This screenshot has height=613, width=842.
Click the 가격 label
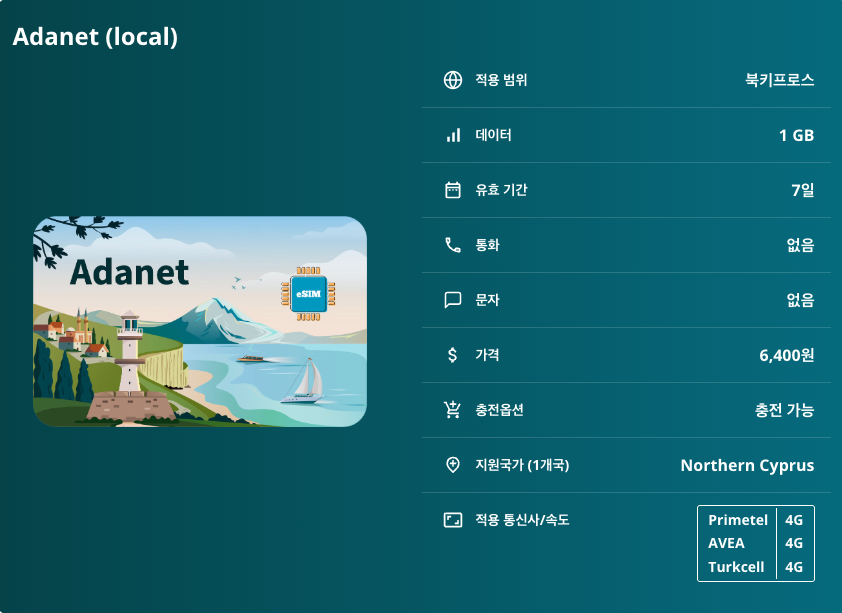click(x=487, y=355)
